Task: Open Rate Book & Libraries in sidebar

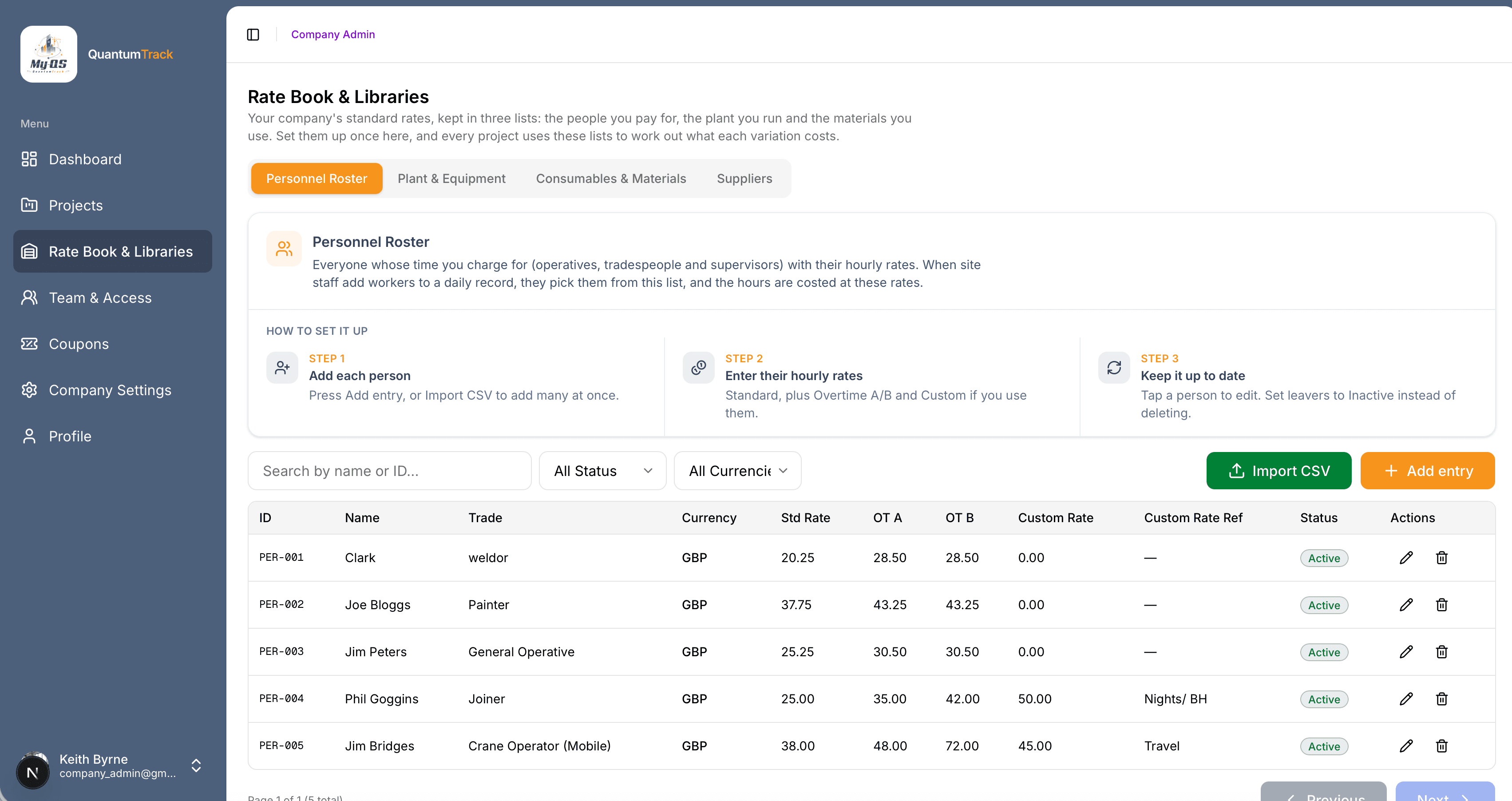Action: coord(113,251)
